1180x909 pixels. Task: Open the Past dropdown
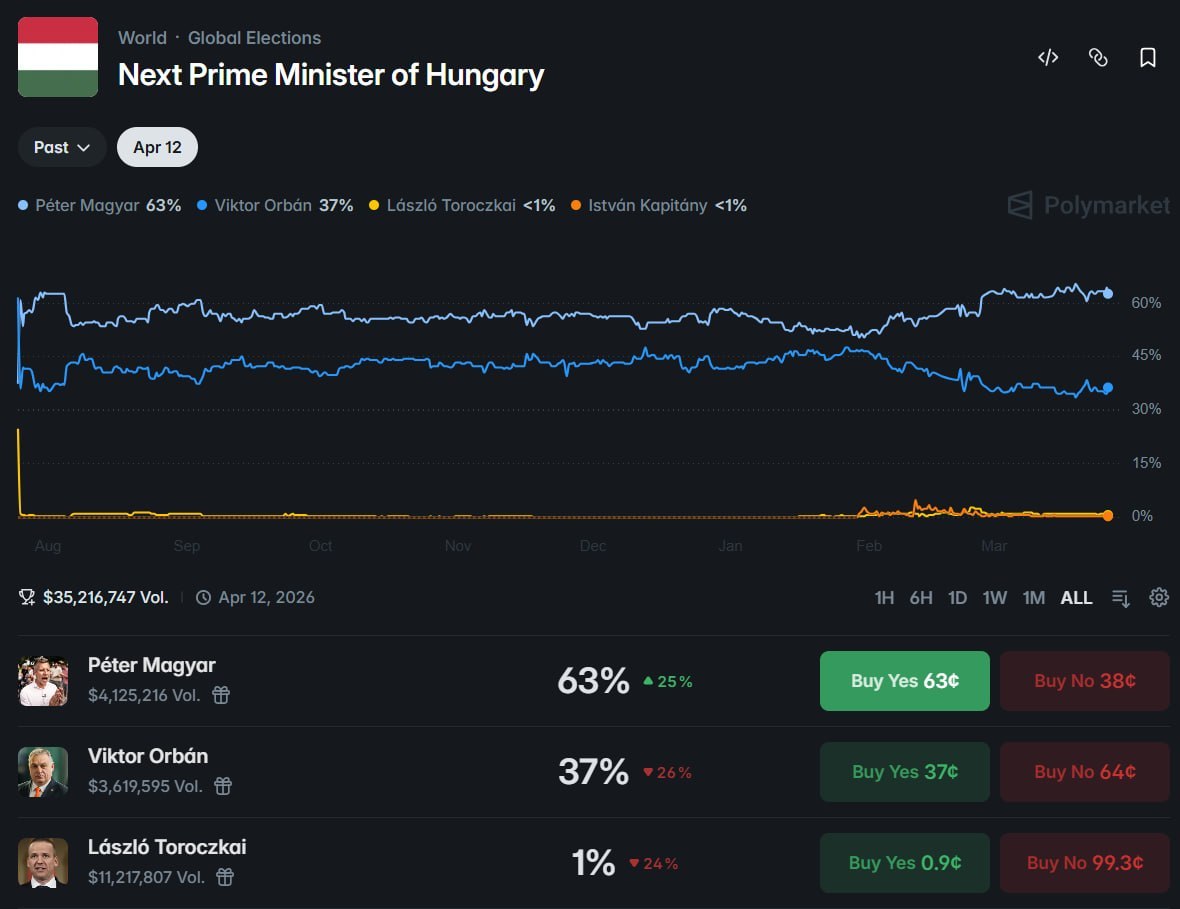62,147
